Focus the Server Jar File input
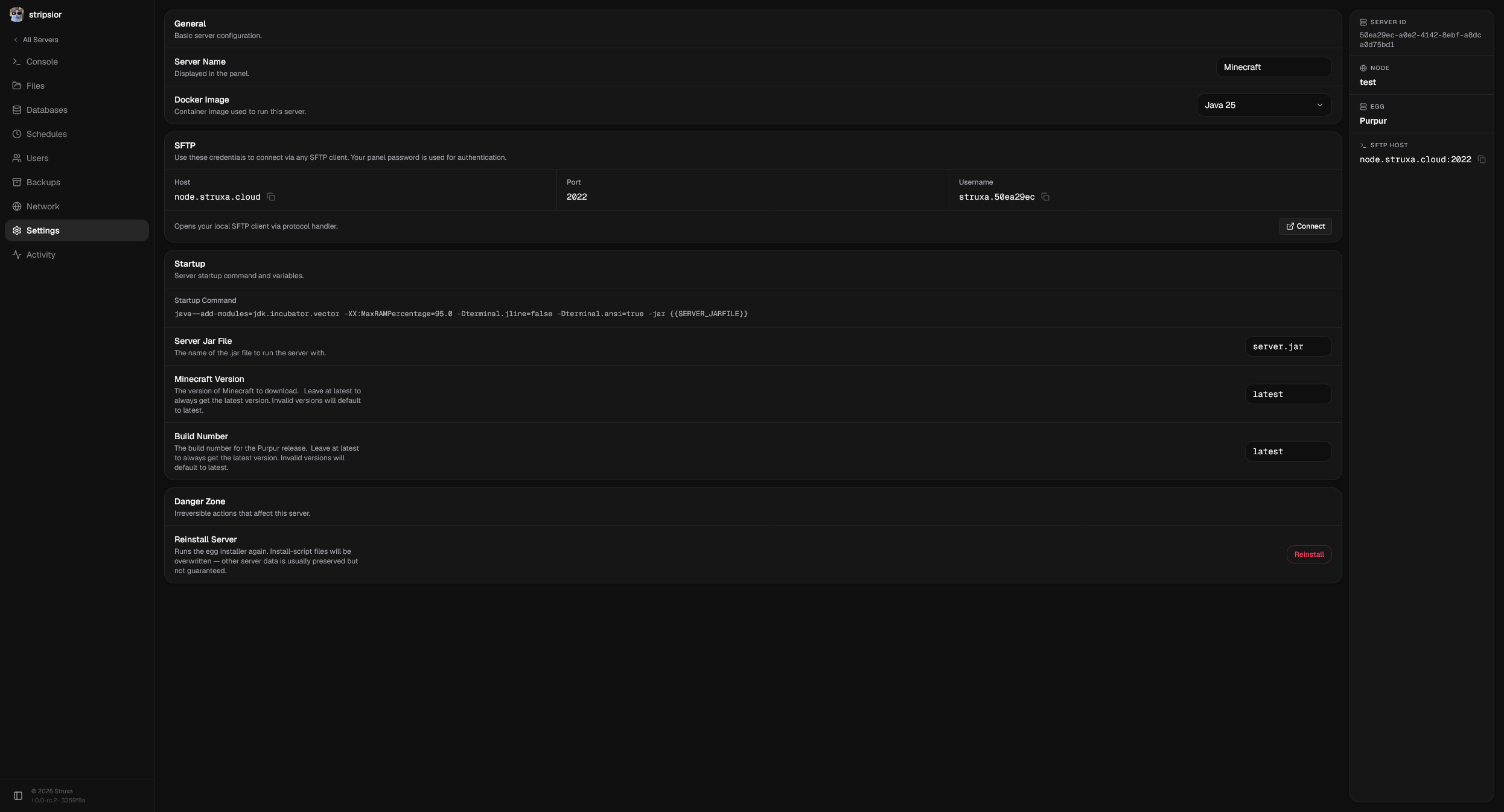Image resolution: width=1504 pixels, height=812 pixels. click(1288, 346)
